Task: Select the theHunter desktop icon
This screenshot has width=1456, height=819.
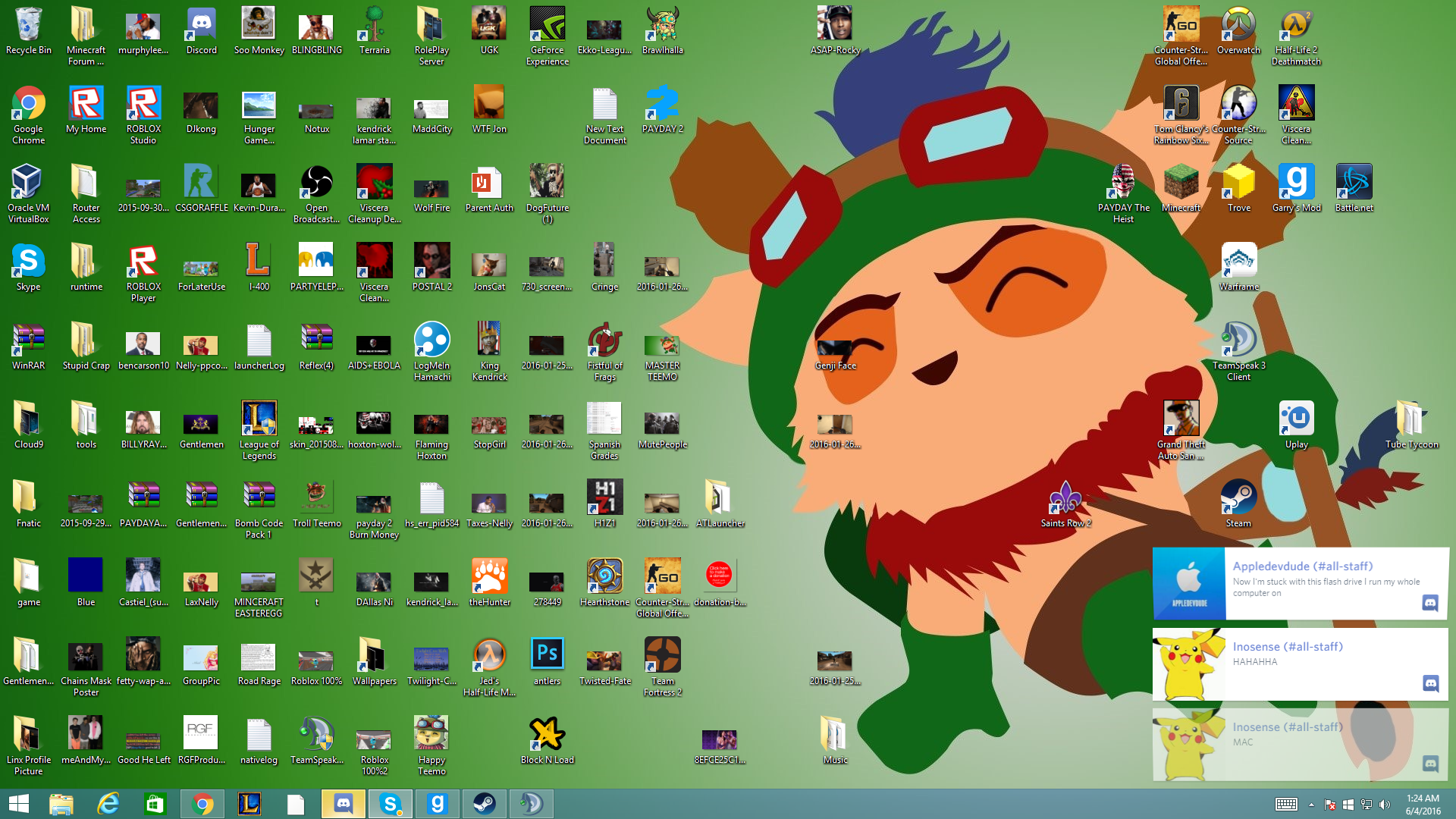Action: coord(489,583)
